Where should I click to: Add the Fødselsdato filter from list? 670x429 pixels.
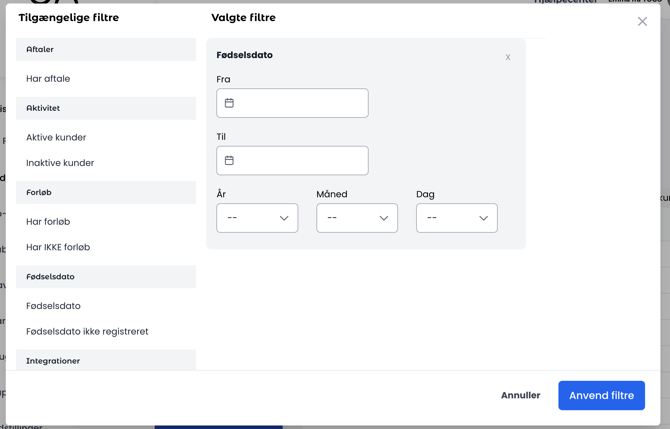53,306
